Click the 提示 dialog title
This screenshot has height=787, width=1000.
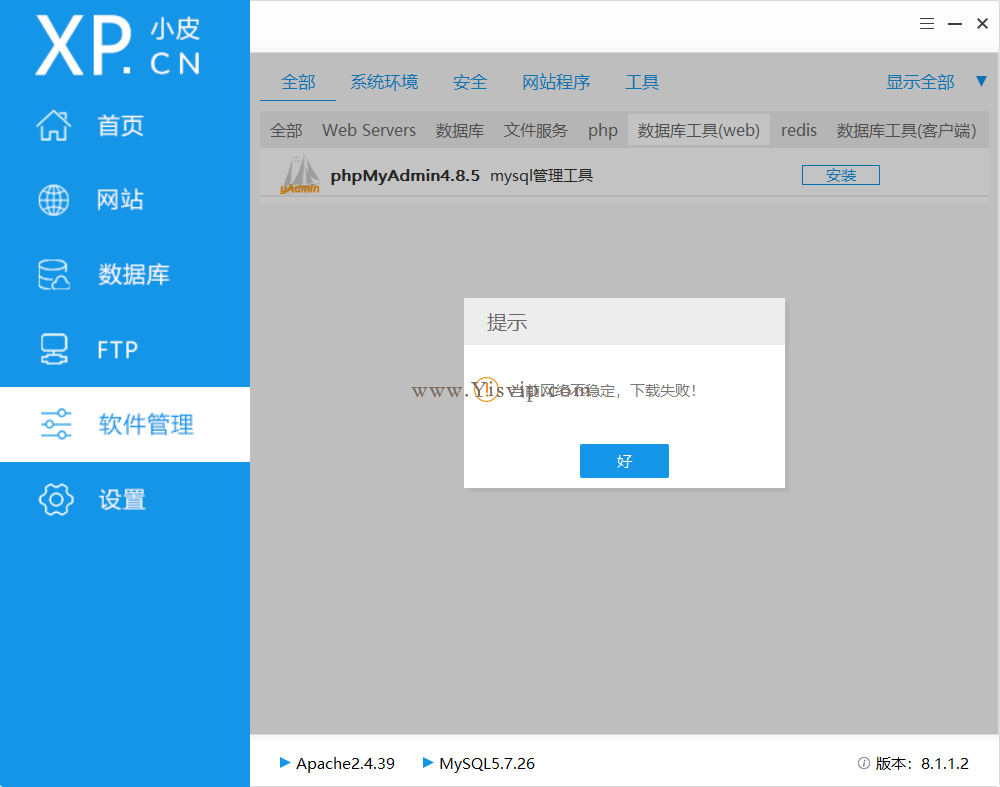507,322
